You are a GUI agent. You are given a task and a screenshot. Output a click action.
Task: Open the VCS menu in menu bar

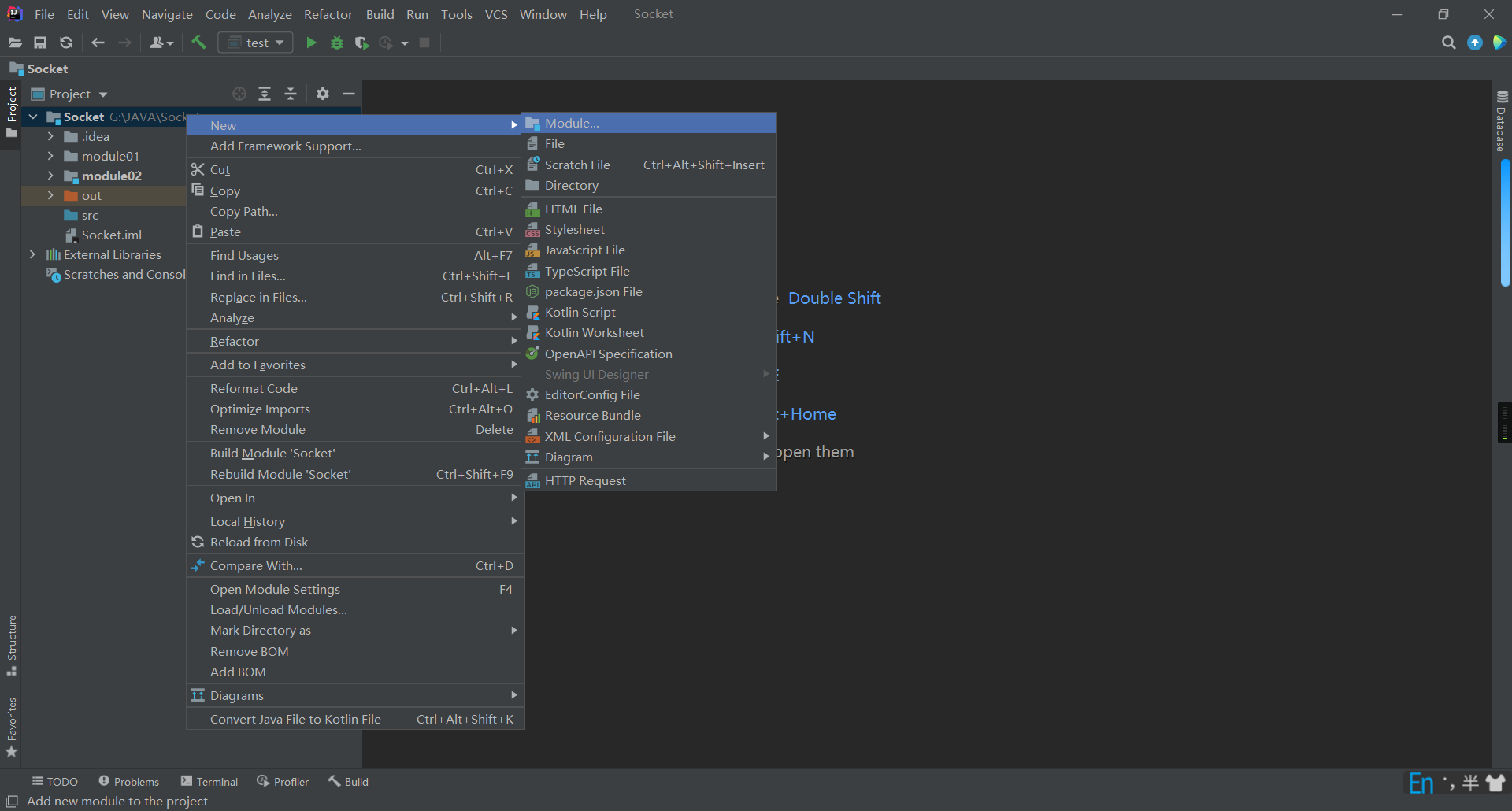pos(496,14)
